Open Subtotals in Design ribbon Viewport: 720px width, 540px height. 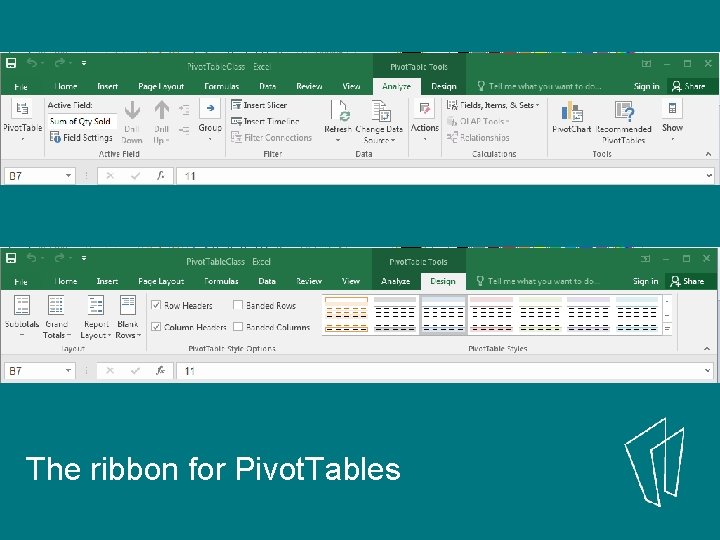22,316
